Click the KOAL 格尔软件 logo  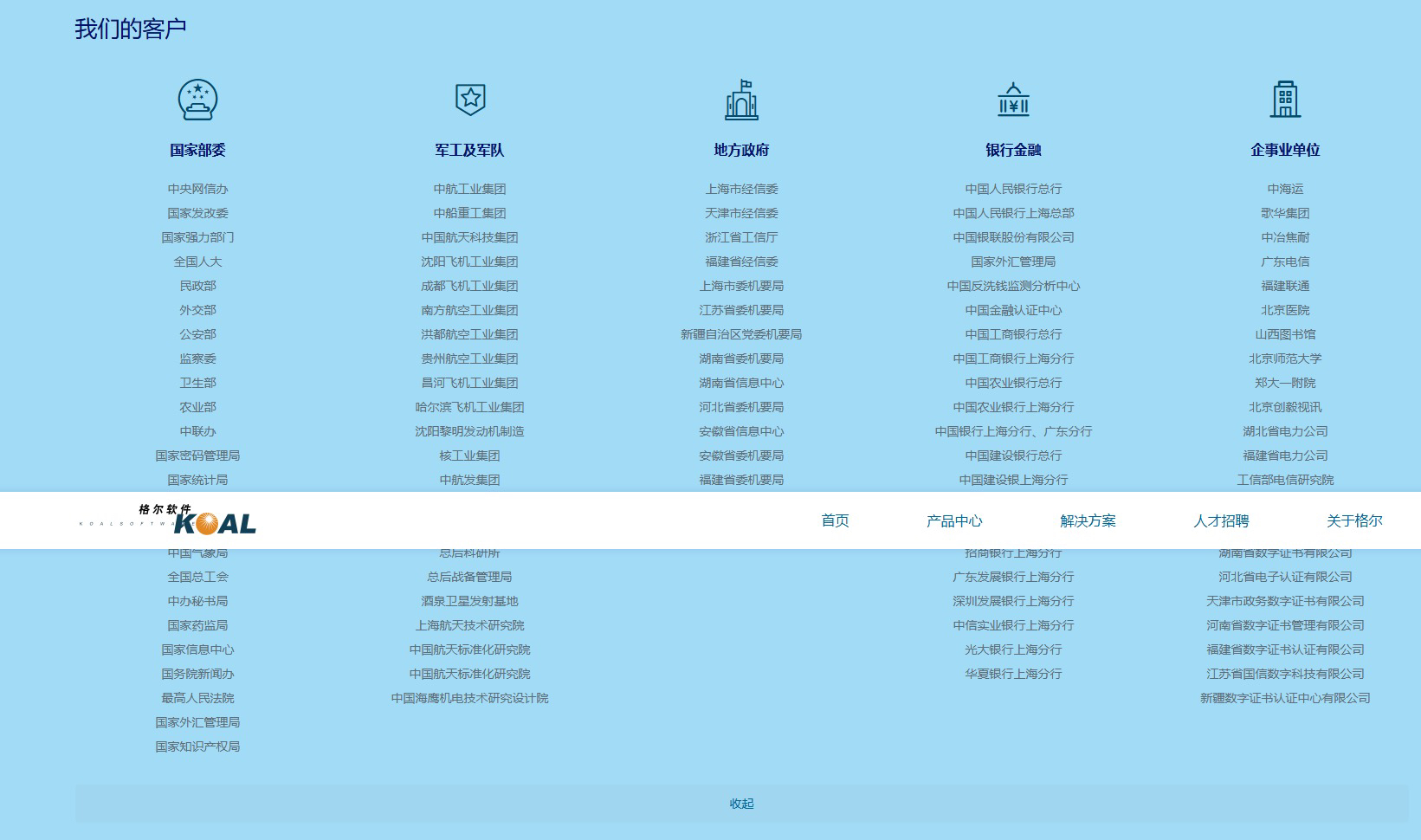(168, 520)
